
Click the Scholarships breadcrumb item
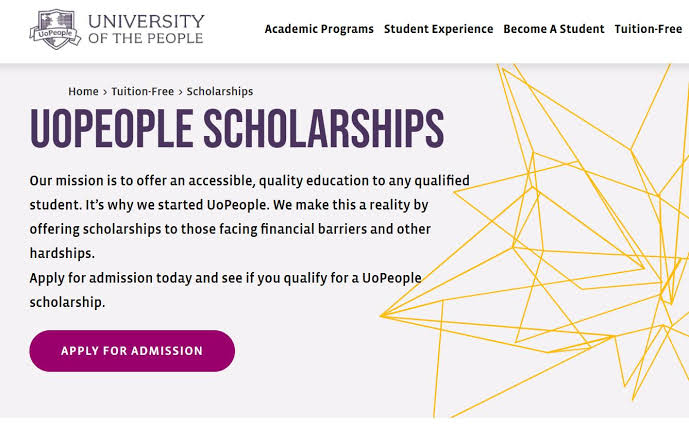coord(220,91)
